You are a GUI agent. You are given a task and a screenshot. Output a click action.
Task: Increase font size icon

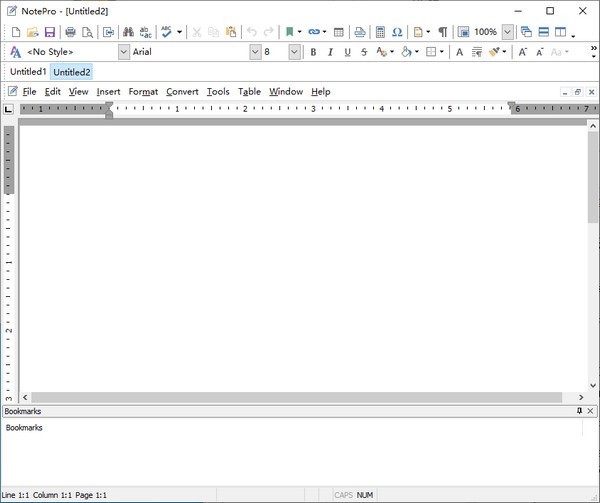522,52
